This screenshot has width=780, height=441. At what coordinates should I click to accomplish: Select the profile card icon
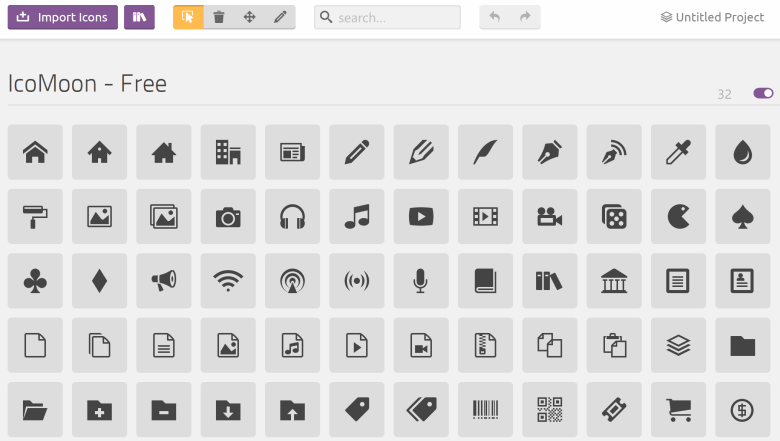click(743, 281)
